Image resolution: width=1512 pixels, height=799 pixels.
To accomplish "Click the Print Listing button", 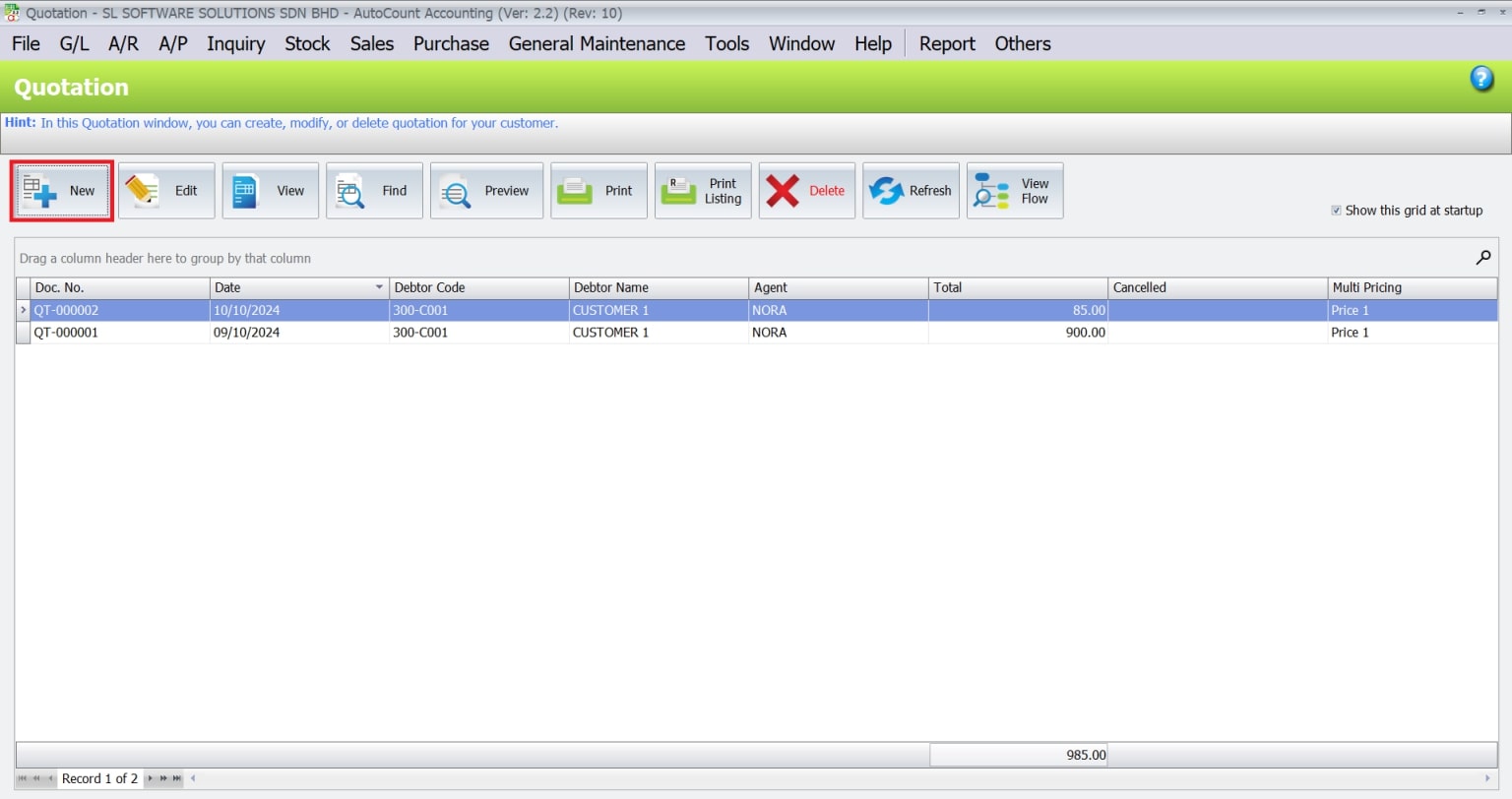I will pos(703,190).
